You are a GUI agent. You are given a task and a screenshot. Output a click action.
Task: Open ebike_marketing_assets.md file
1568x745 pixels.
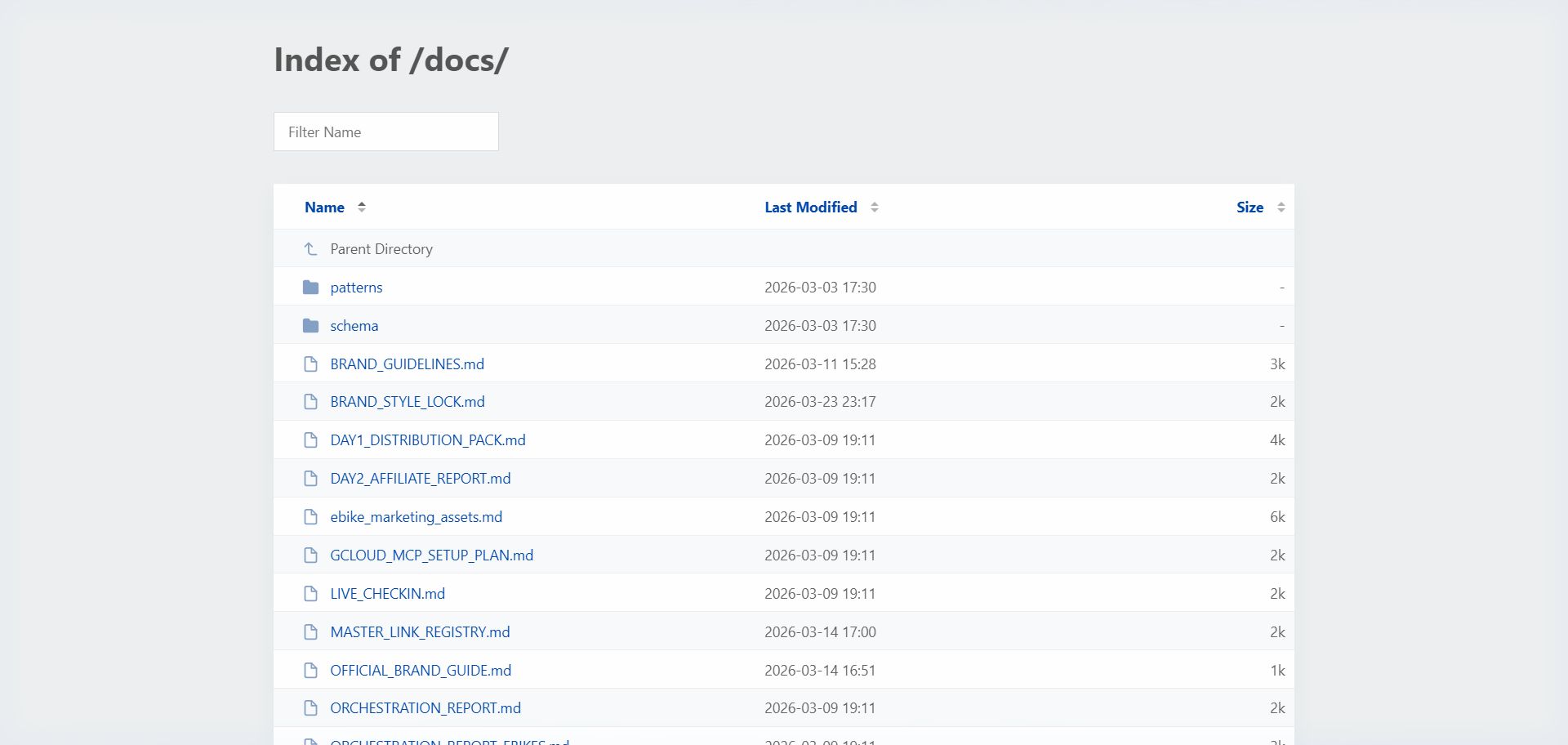416,517
